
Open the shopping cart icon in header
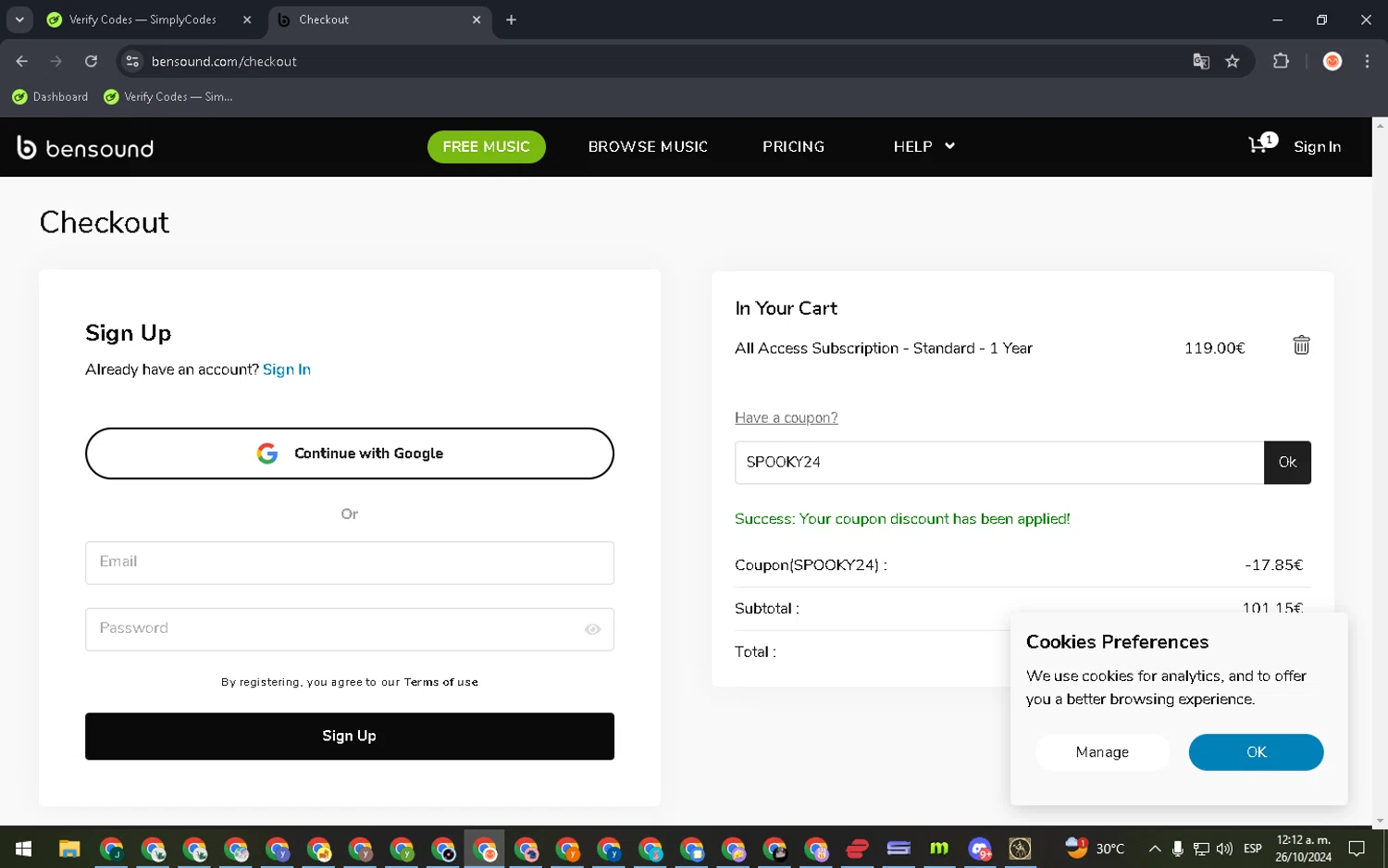tap(1262, 143)
